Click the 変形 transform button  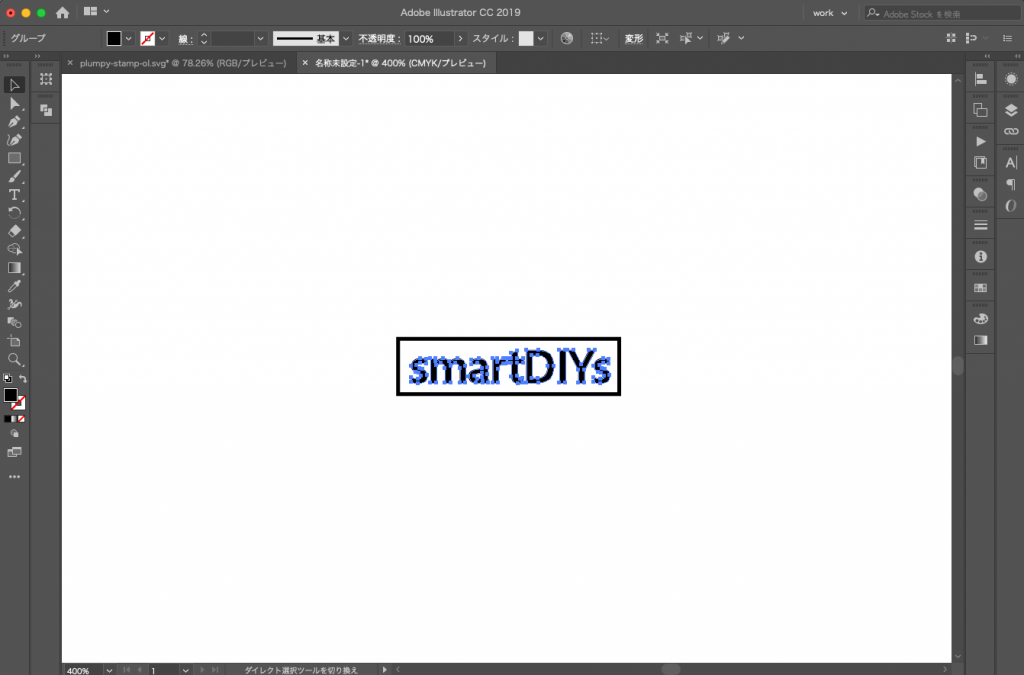point(633,39)
